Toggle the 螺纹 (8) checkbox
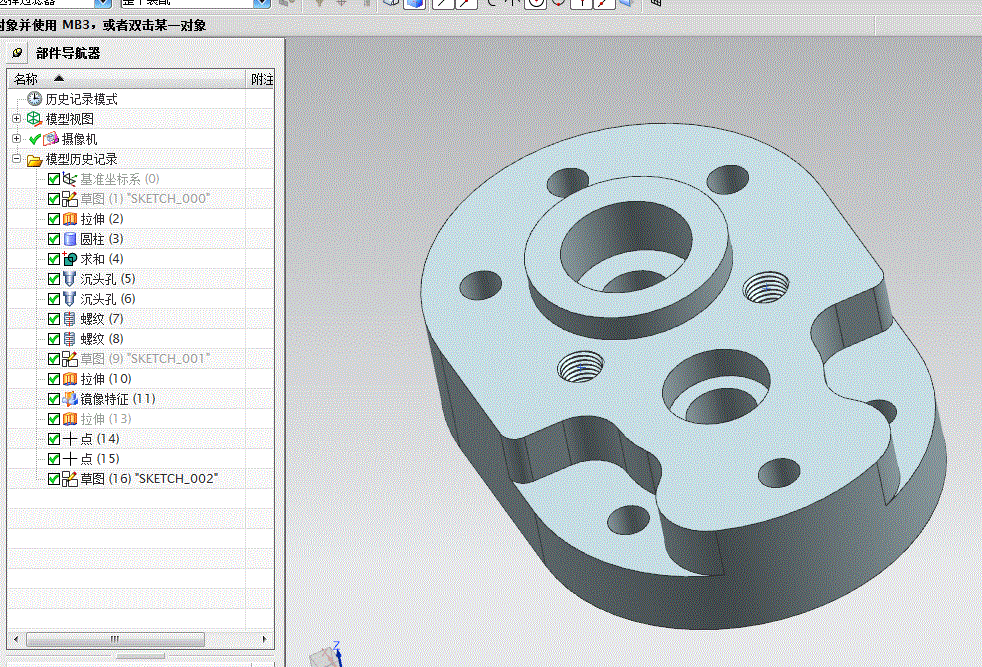This screenshot has height=667, width=982. pos(54,339)
